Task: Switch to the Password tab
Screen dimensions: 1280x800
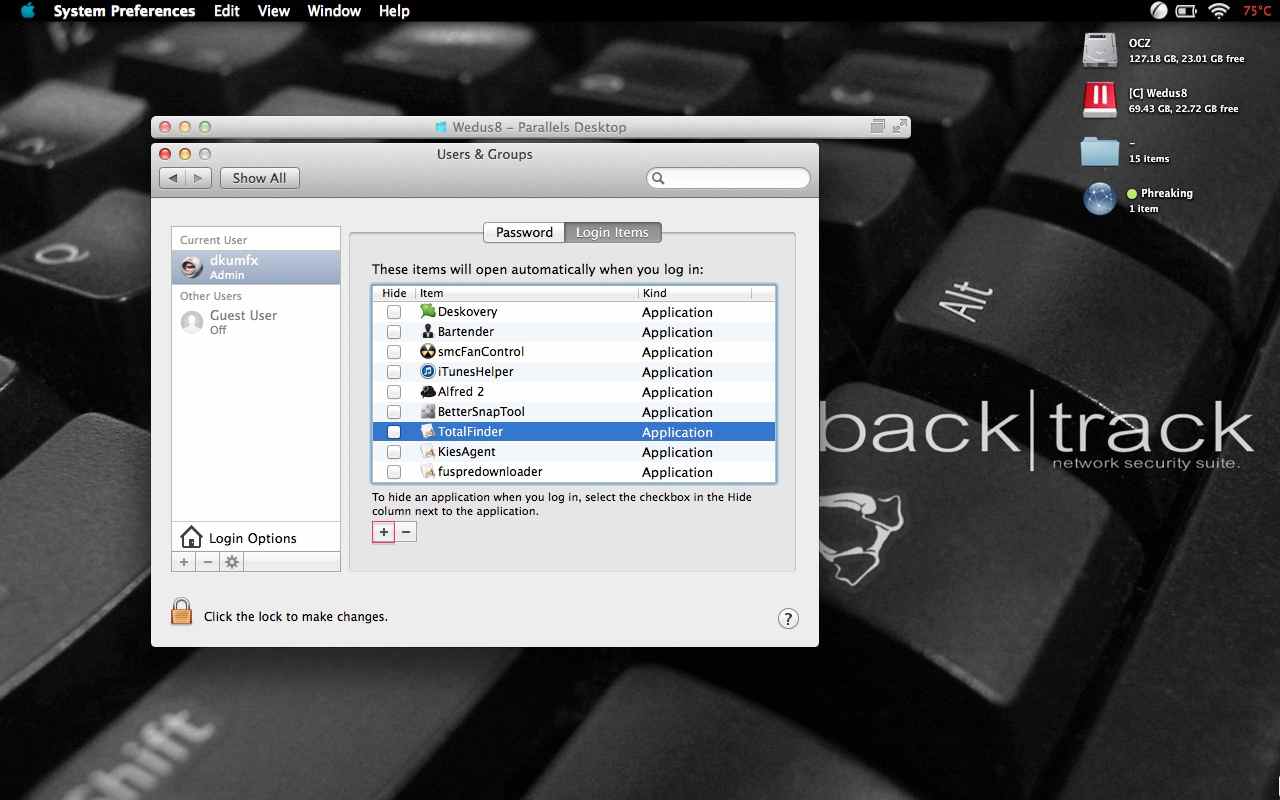Action: [524, 232]
